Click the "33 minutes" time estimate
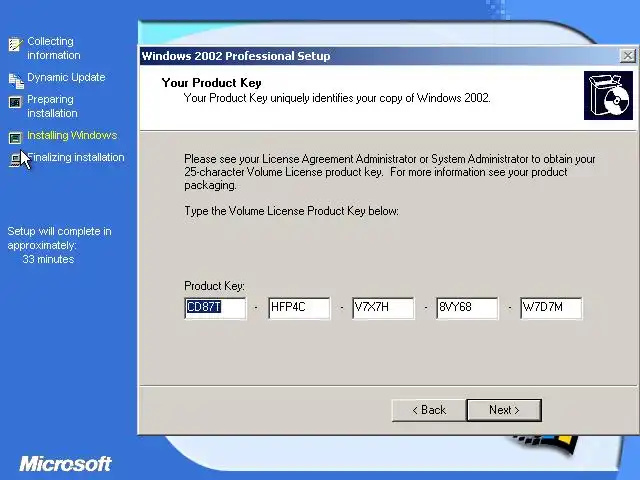 (x=48, y=259)
